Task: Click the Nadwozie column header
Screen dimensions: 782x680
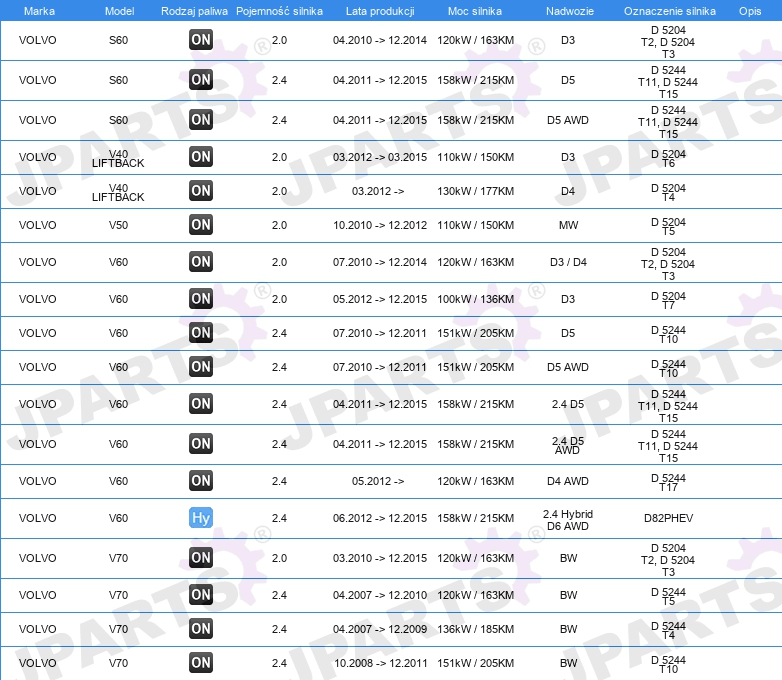Action: (570, 11)
